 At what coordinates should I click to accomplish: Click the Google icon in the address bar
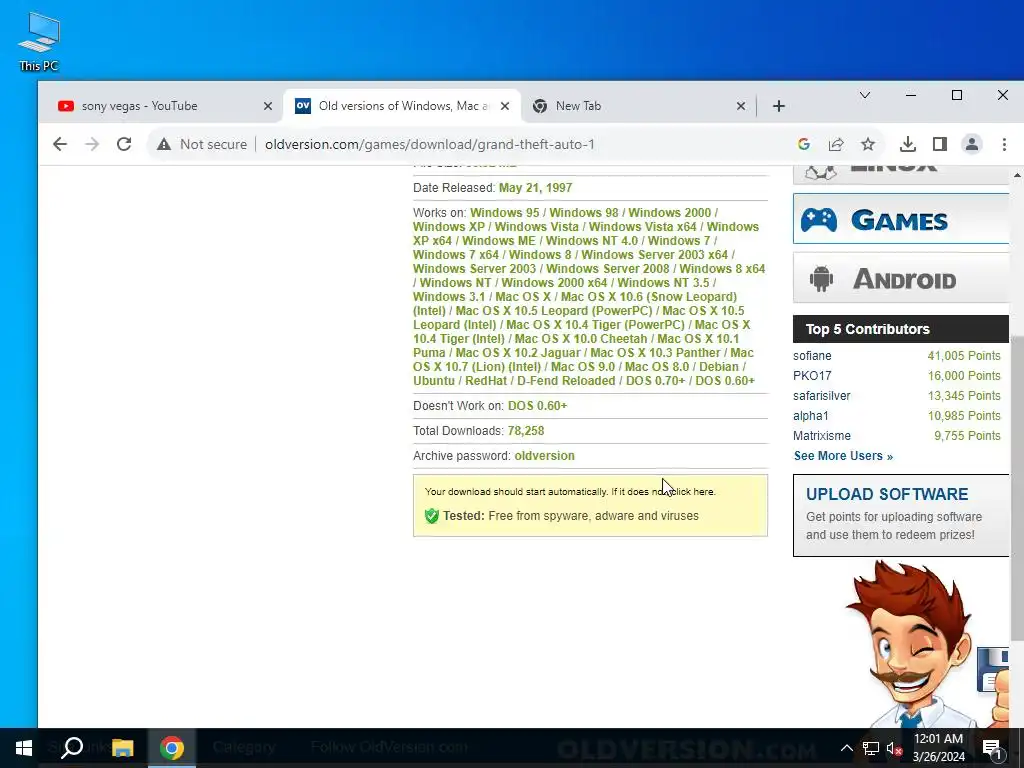click(x=804, y=144)
